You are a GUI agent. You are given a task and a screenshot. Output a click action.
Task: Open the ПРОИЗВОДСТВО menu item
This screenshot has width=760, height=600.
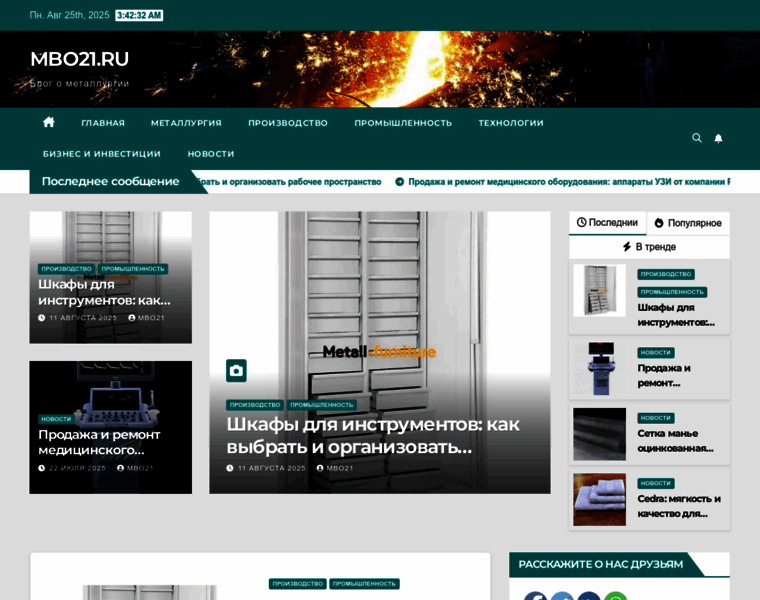pos(288,123)
